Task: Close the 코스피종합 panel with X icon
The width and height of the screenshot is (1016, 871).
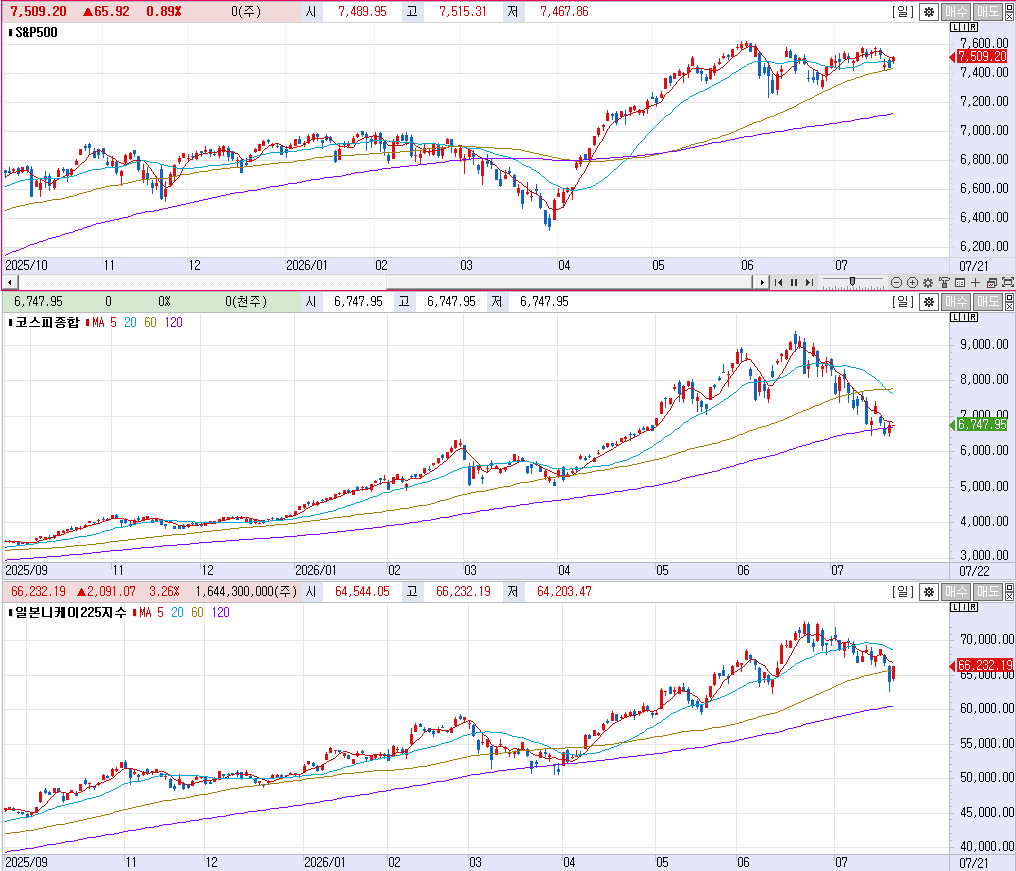Action: tap(1009, 307)
